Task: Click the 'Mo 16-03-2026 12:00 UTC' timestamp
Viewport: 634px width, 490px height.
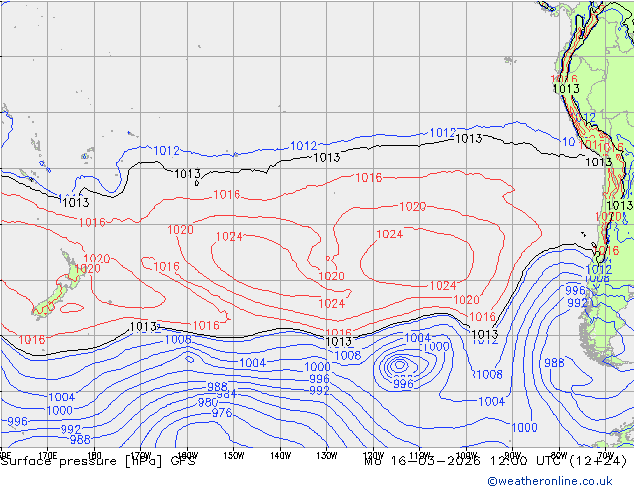Action: tap(465, 461)
